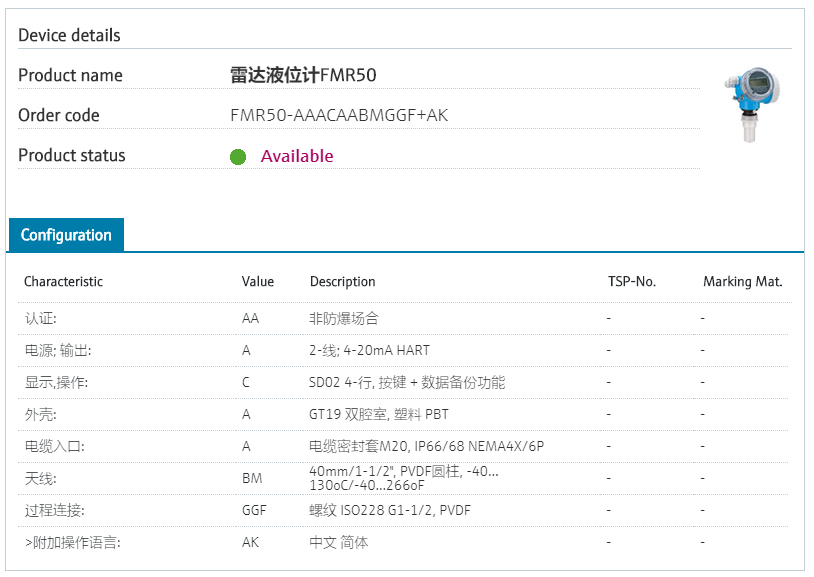Select the >附加操作语言 row

pyautogui.click(x=405, y=543)
